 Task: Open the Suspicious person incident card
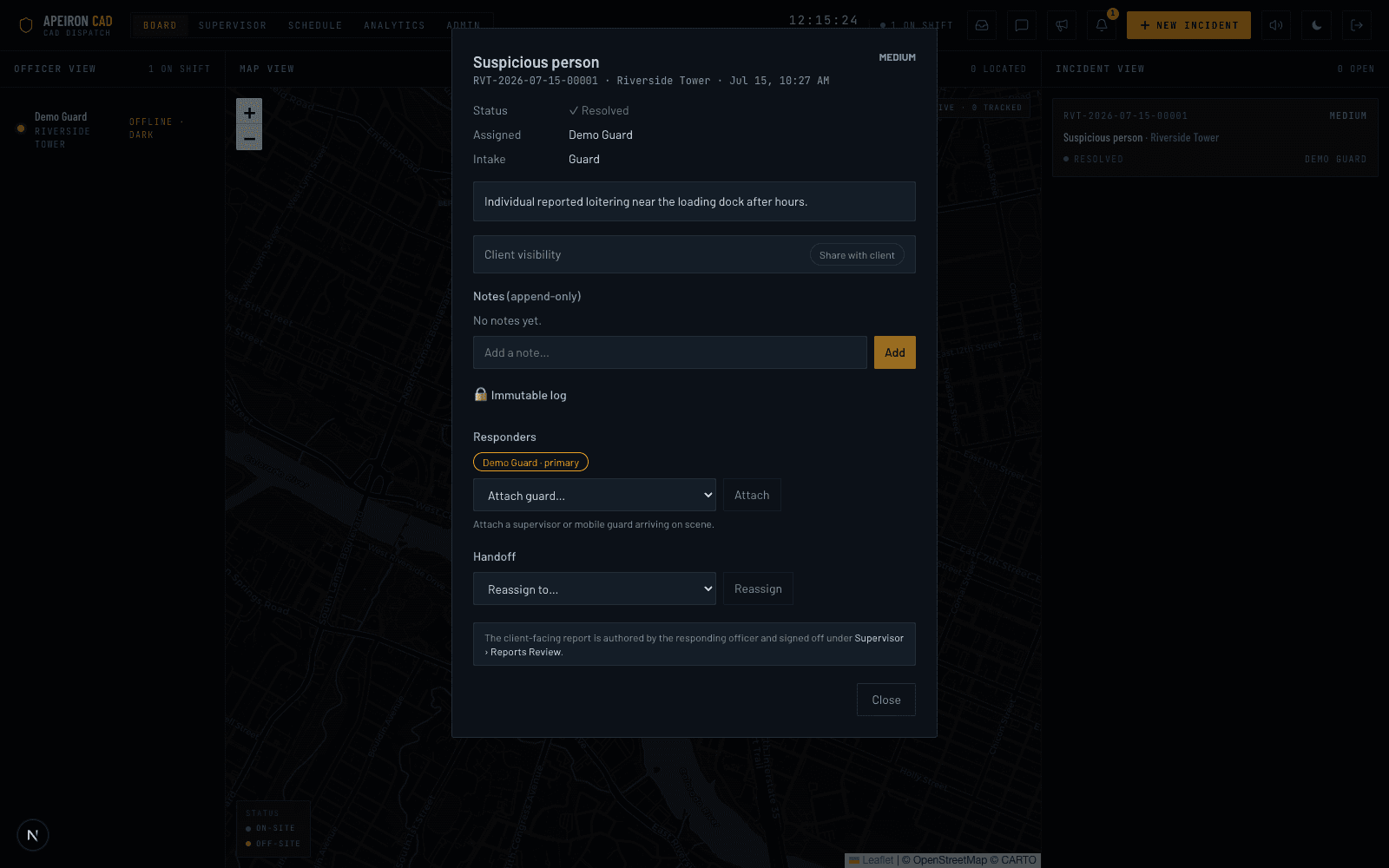pos(1215,137)
